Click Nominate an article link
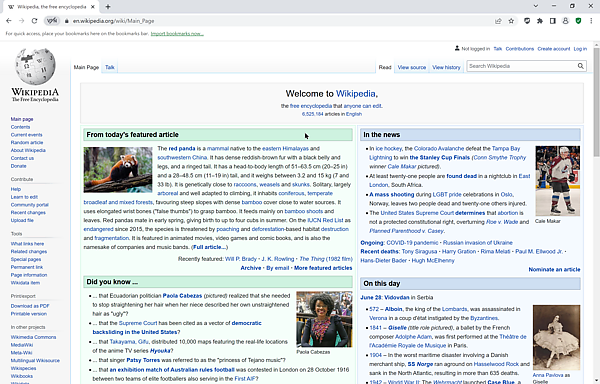The image size is (600, 384). (554, 270)
